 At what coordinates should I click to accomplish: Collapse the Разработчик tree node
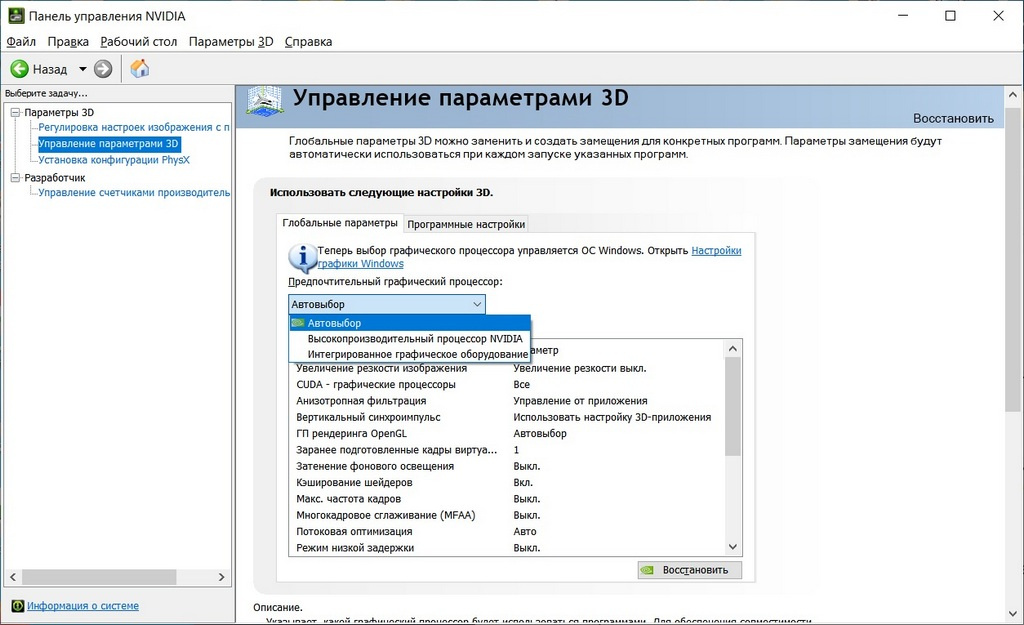(x=16, y=178)
